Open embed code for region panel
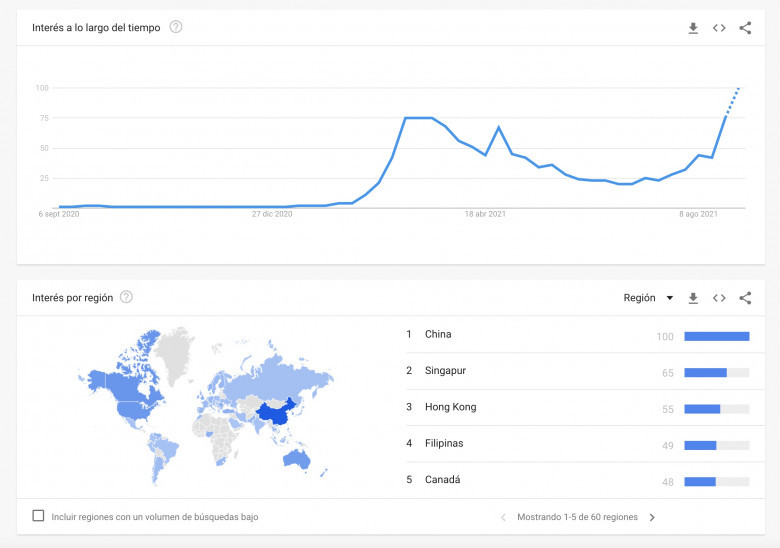Viewport: 780px width, 548px height. point(719,298)
